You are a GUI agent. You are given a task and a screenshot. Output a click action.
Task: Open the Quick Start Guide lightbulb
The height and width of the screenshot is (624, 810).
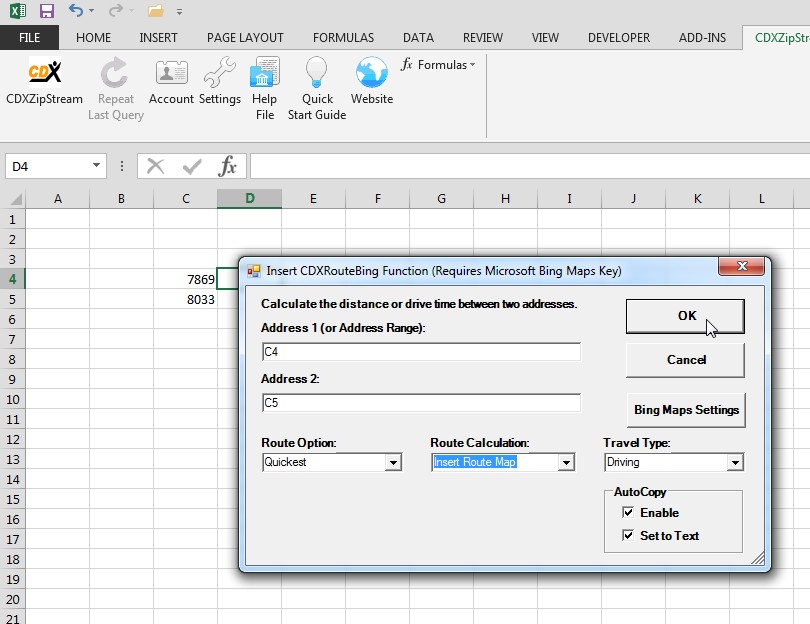tap(316, 72)
